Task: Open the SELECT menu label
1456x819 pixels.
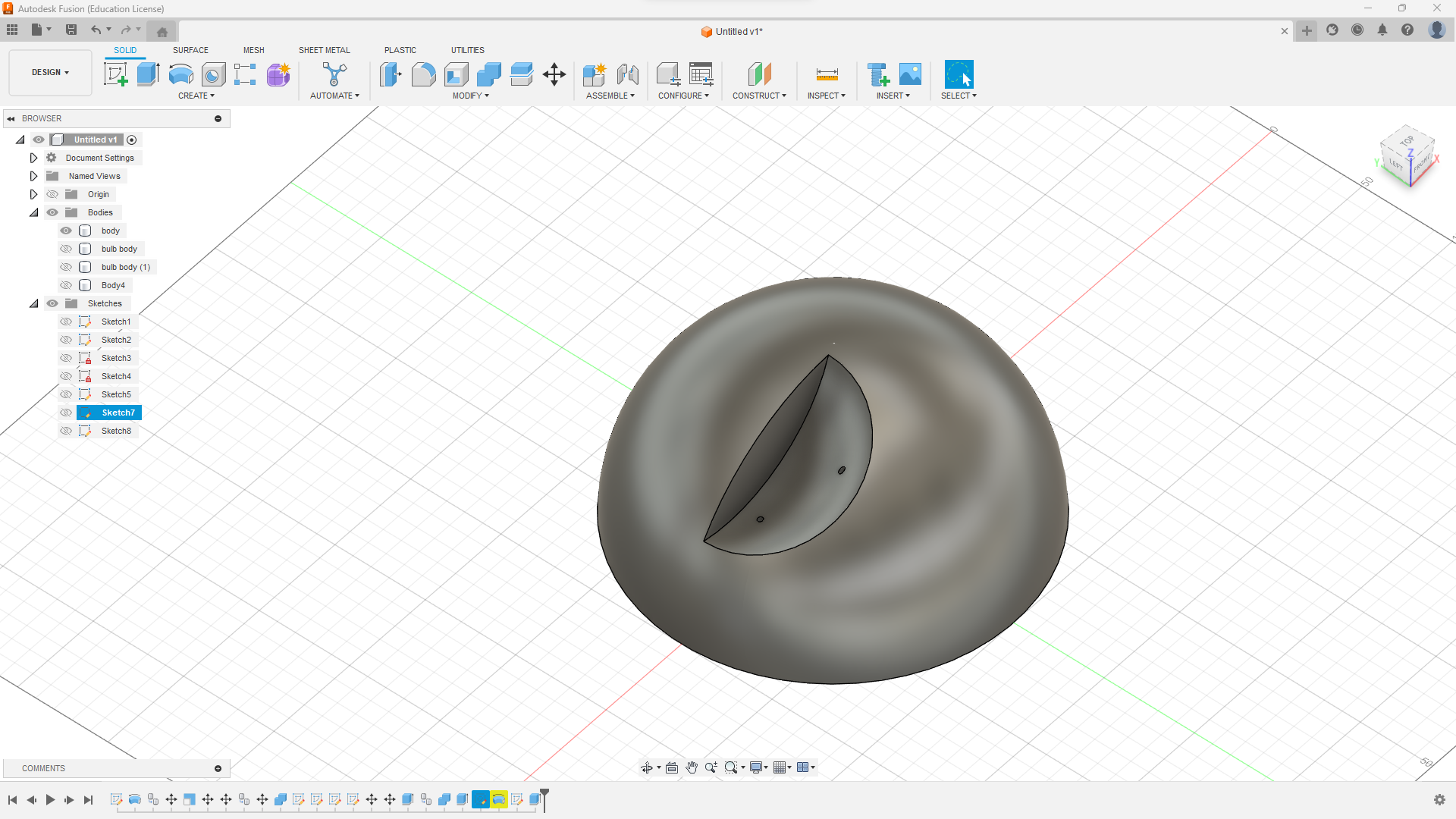Action: tap(959, 96)
